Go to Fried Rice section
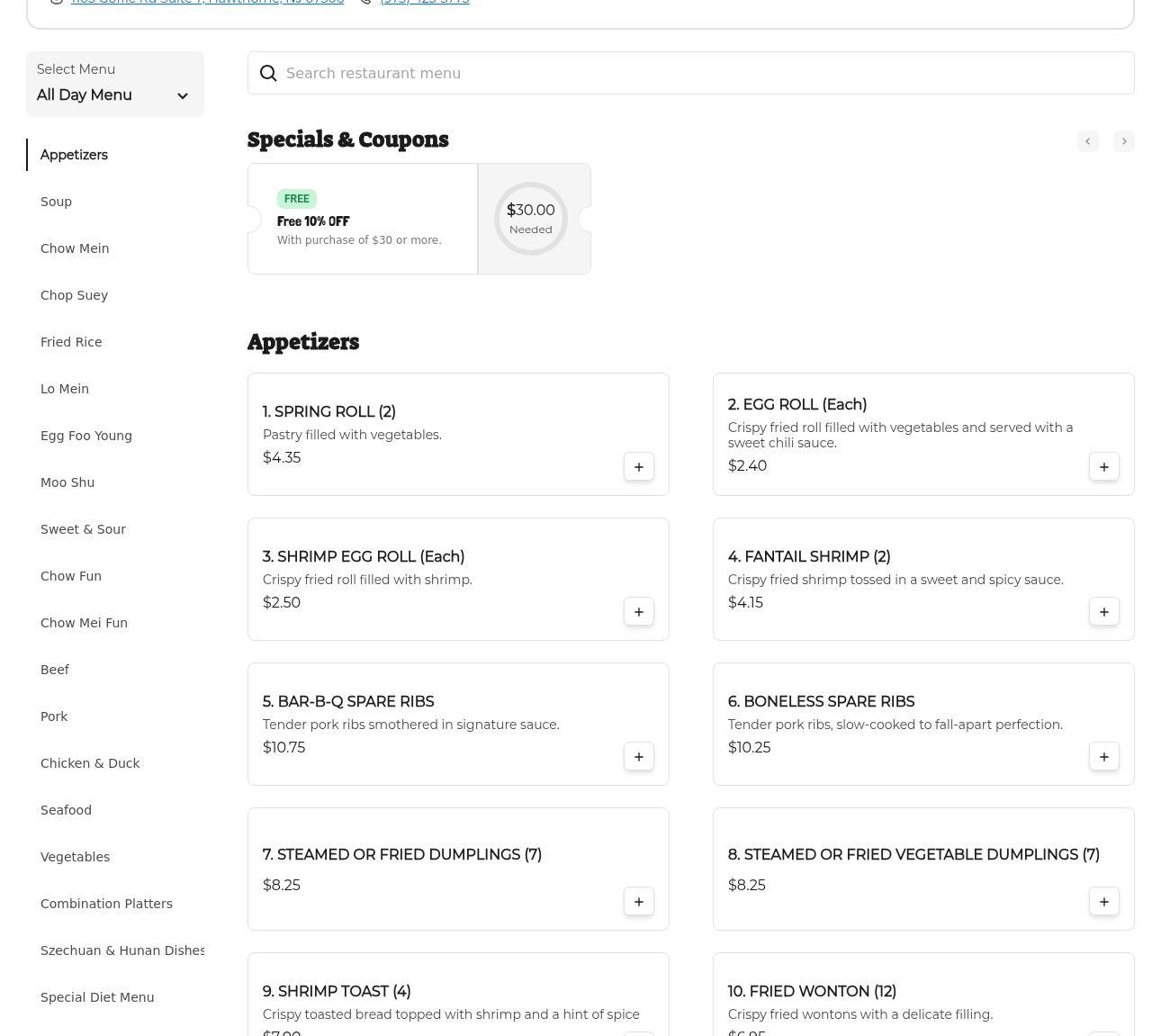The image size is (1161, 1036). (71, 342)
